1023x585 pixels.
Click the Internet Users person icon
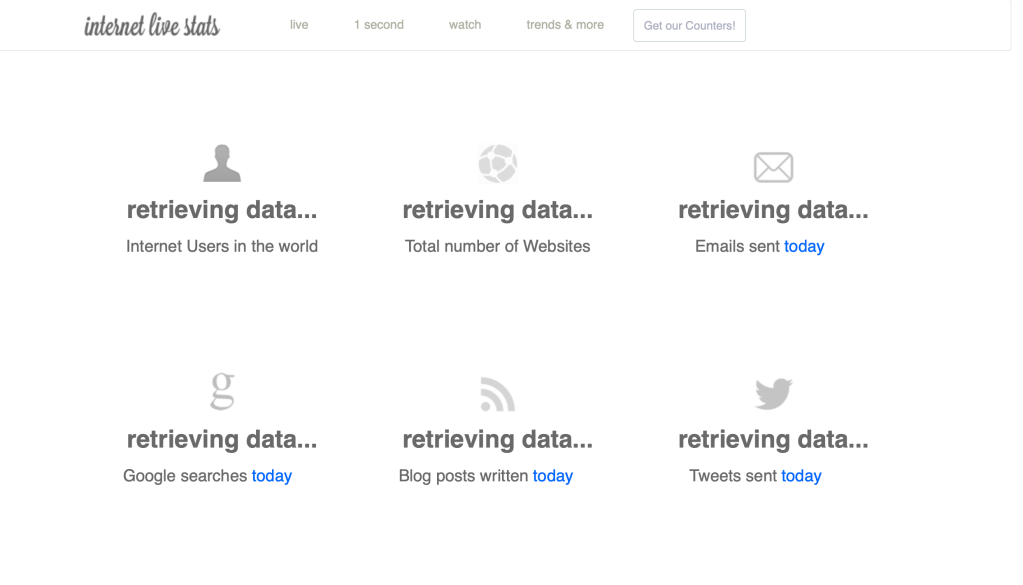pos(222,164)
